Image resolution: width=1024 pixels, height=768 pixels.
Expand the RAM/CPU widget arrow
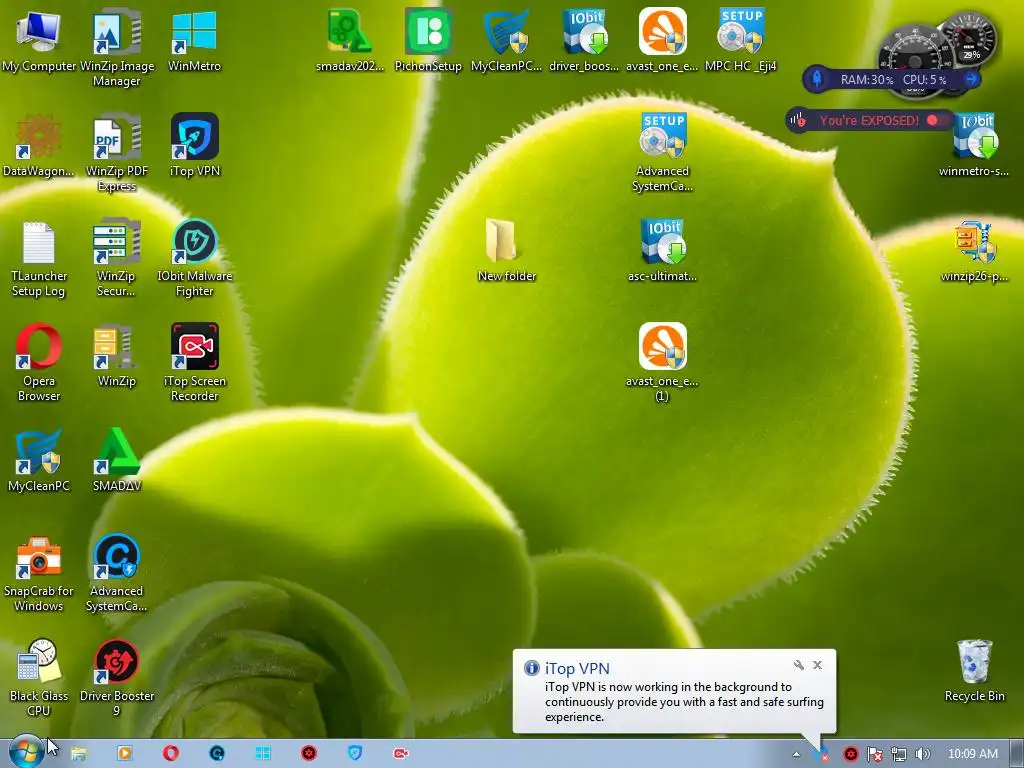coord(971,79)
